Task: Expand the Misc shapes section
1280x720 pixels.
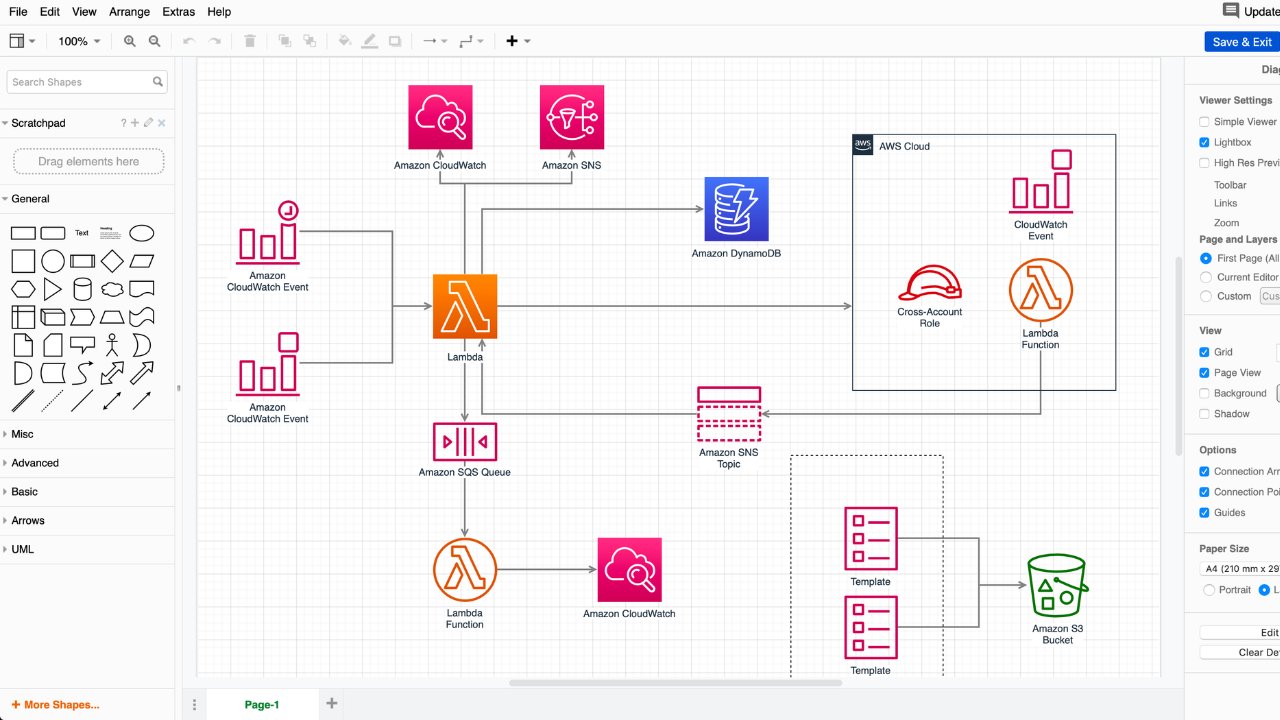Action: 22,434
